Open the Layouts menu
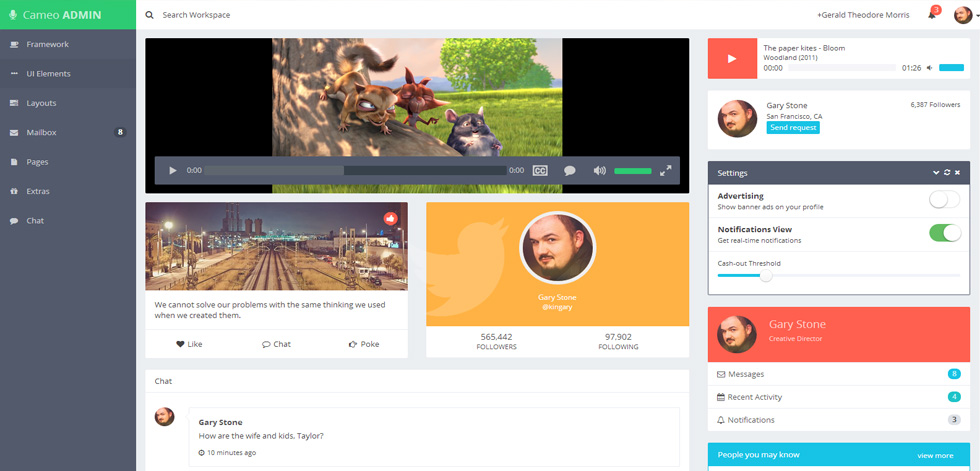980x471 pixels. 68,103
